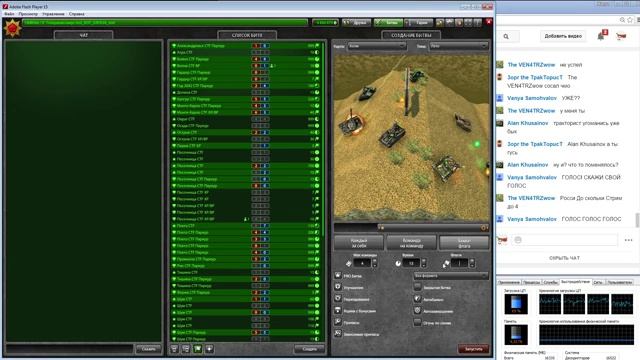Click second filter icon below battle list
This screenshot has height=360, width=640.
coord(186,349)
